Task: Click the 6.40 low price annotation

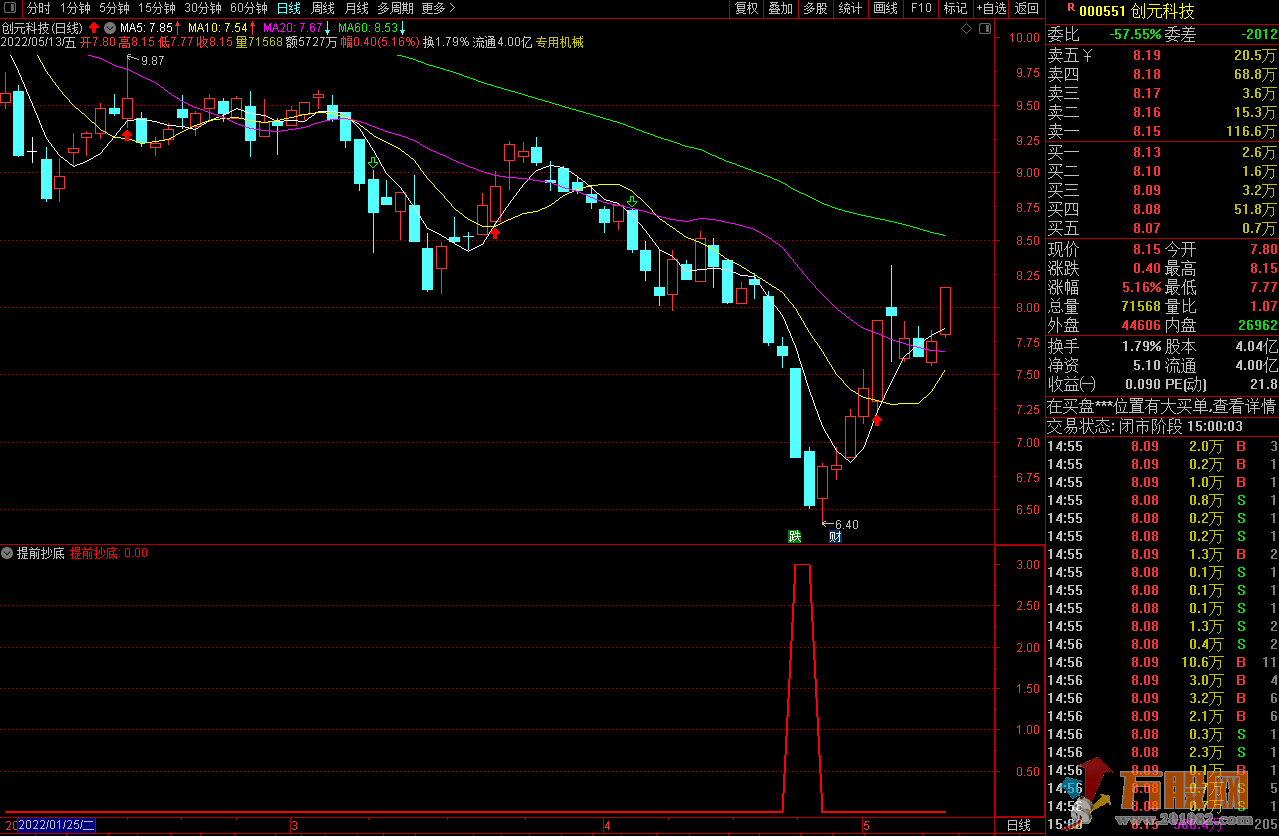Action: 846,524
